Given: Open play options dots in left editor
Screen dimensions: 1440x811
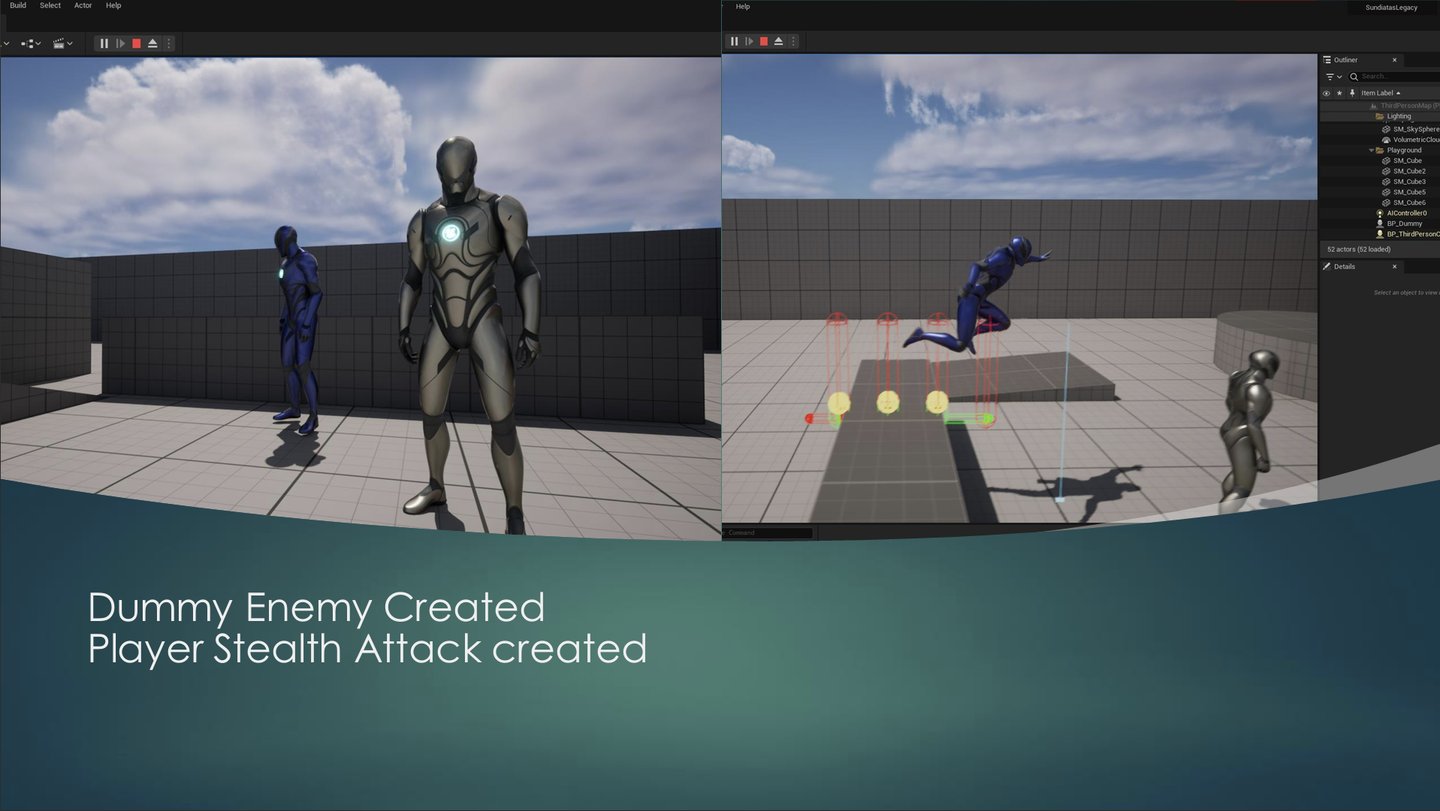Looking at the screenshot, I should click(x=168, y=43).
